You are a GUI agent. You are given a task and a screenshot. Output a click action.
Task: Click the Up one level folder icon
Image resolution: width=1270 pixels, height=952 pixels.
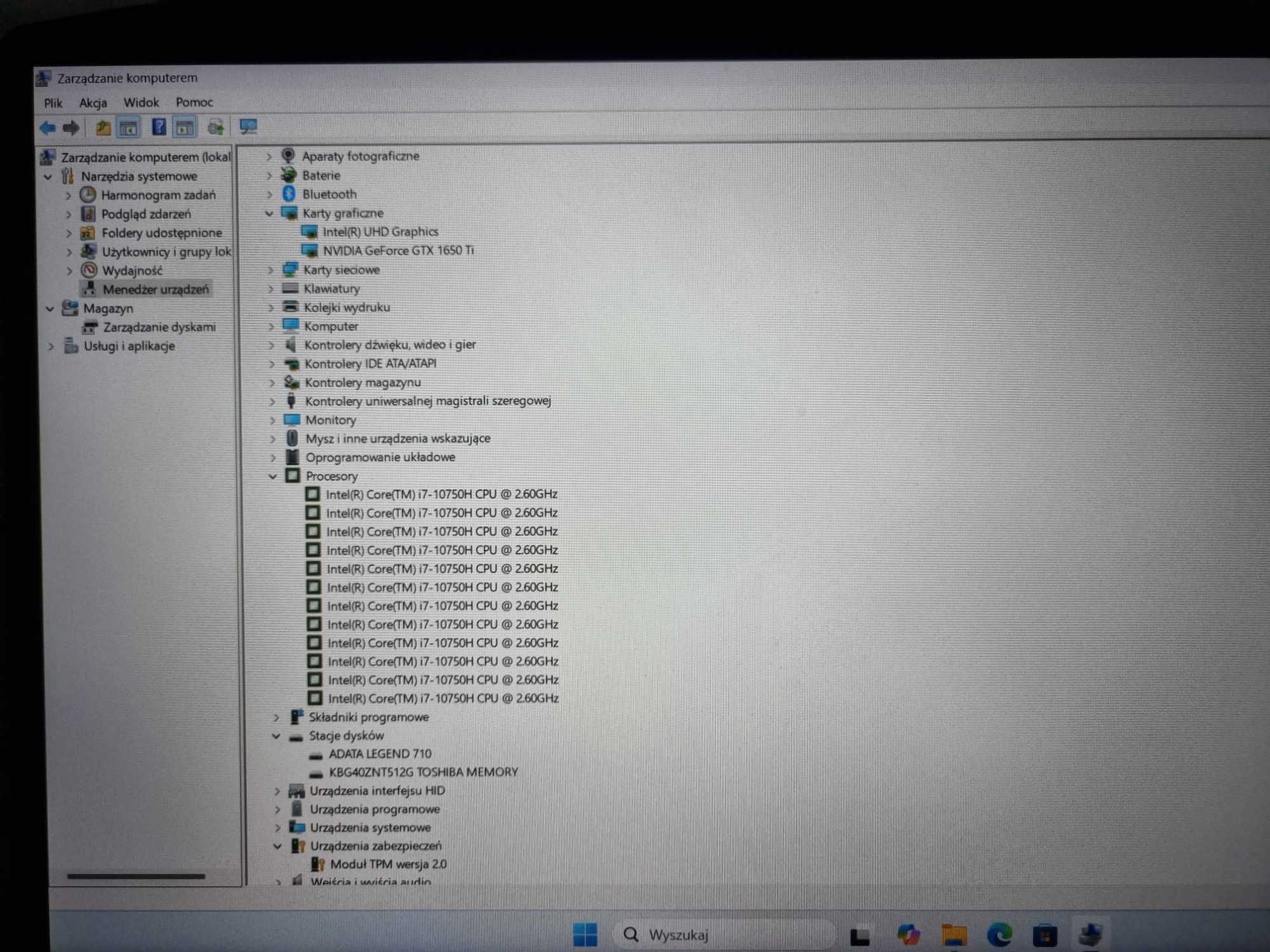click(x=103, y=128)
